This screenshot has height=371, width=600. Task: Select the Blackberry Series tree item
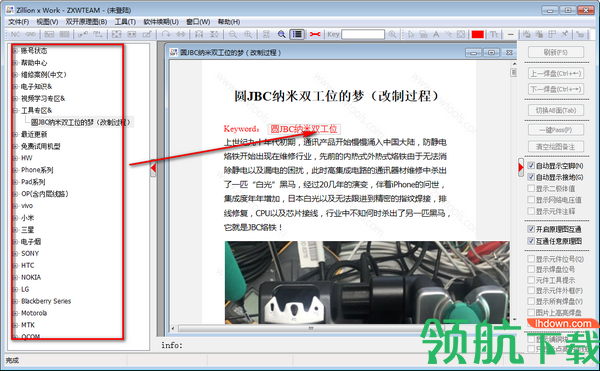[x=46, y=301]
